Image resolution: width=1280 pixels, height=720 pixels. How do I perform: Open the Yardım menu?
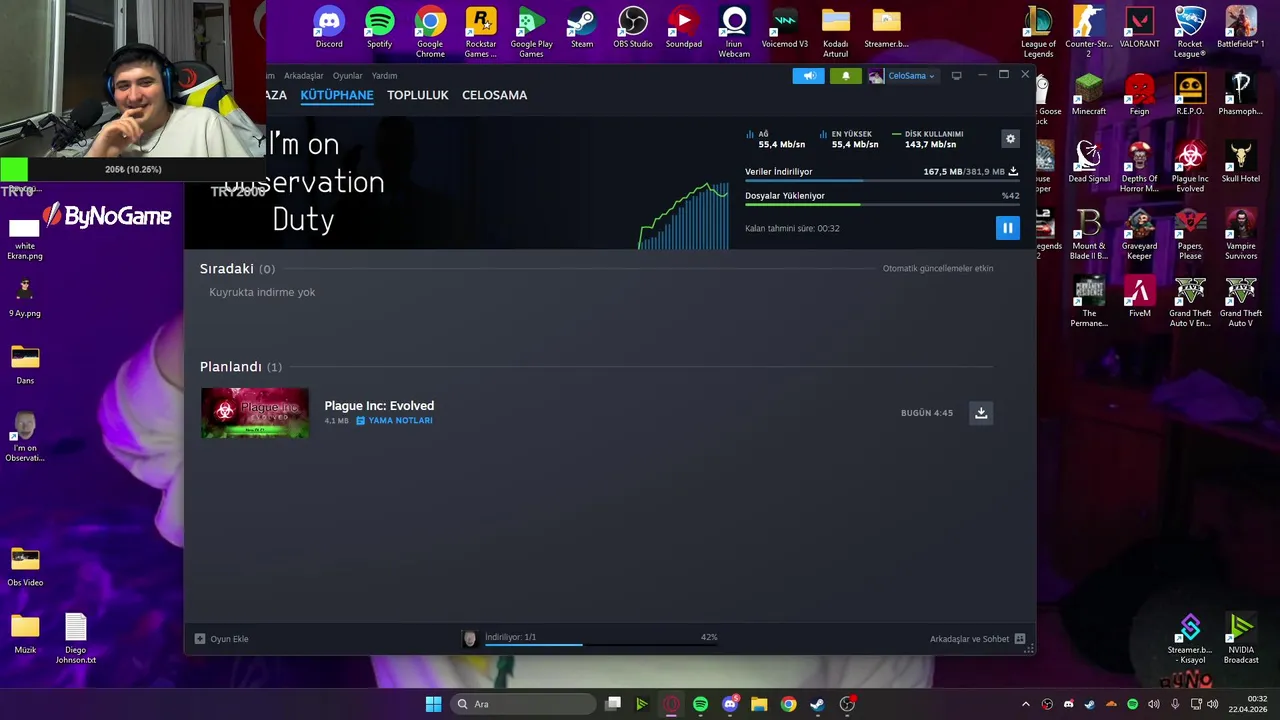(x=384, y=76)
